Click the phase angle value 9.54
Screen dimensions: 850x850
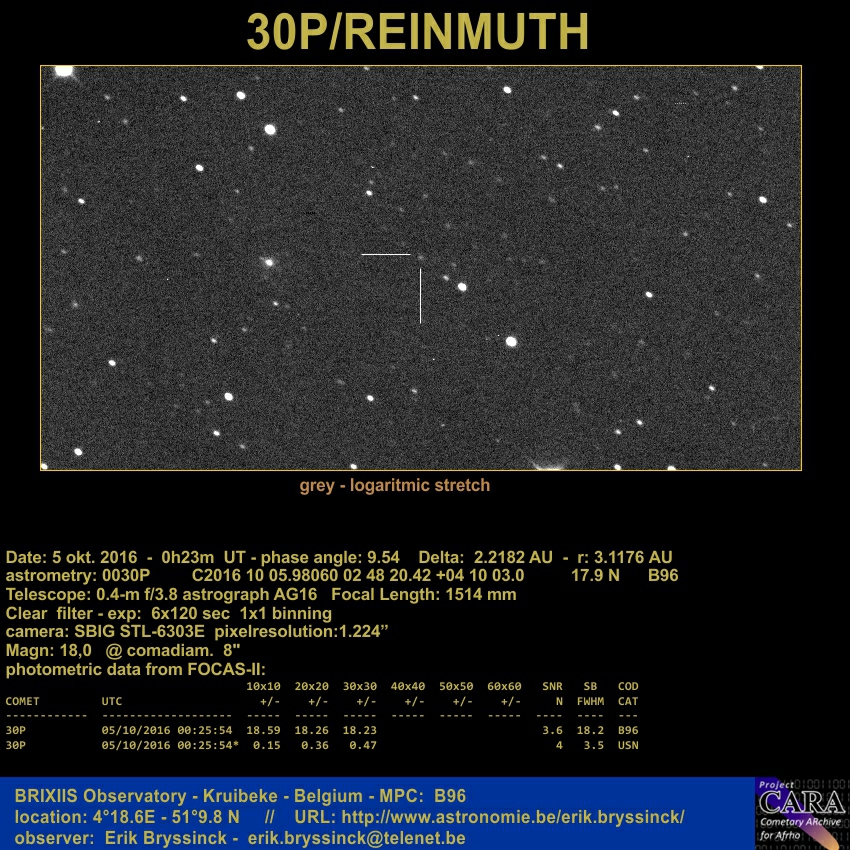[383, 557]
